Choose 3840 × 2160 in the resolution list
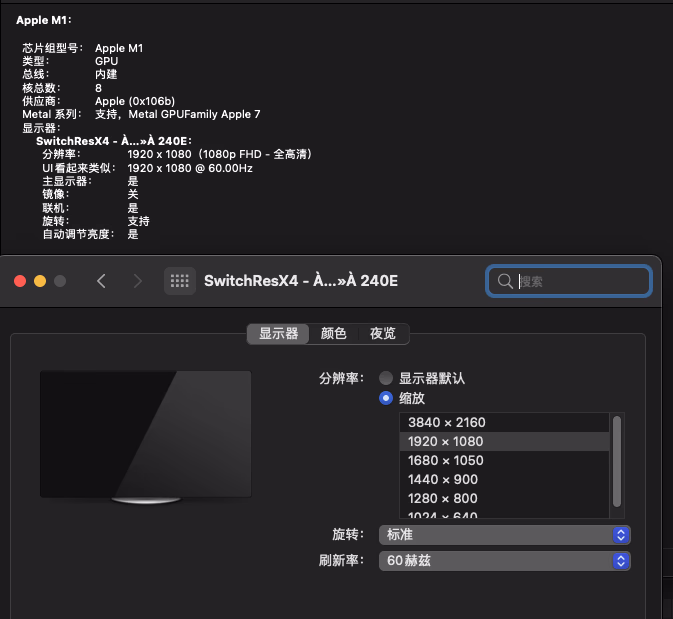Image resolution: width=673 pixels, height=619 pixels. click(446, 423)
